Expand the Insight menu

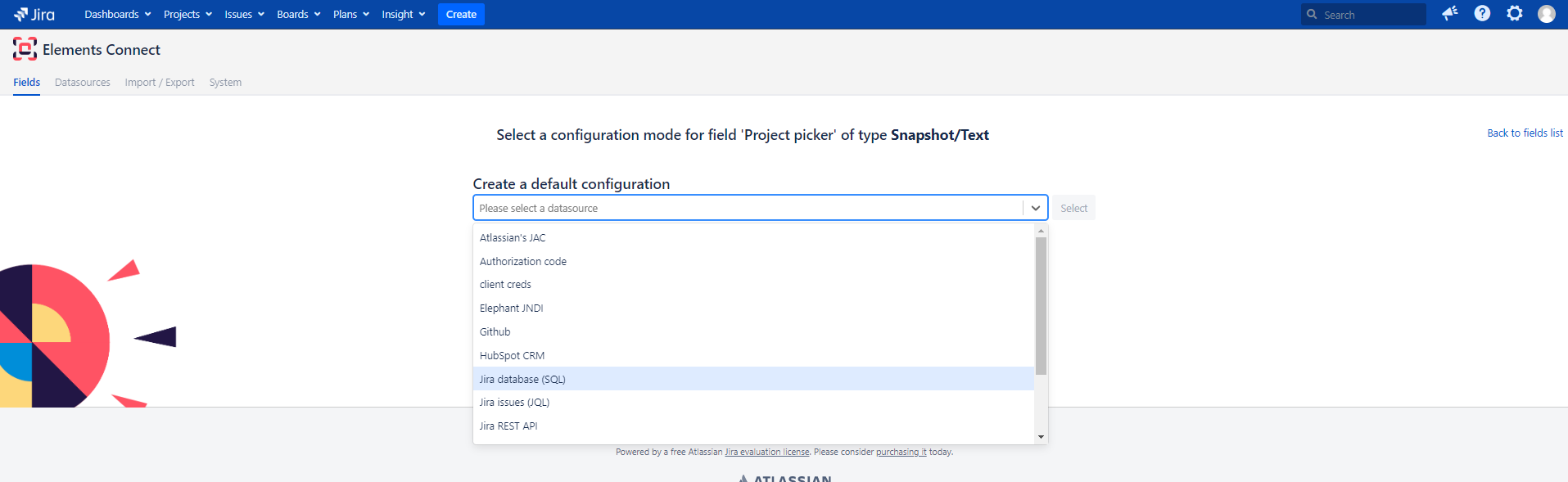pos(403,15)
